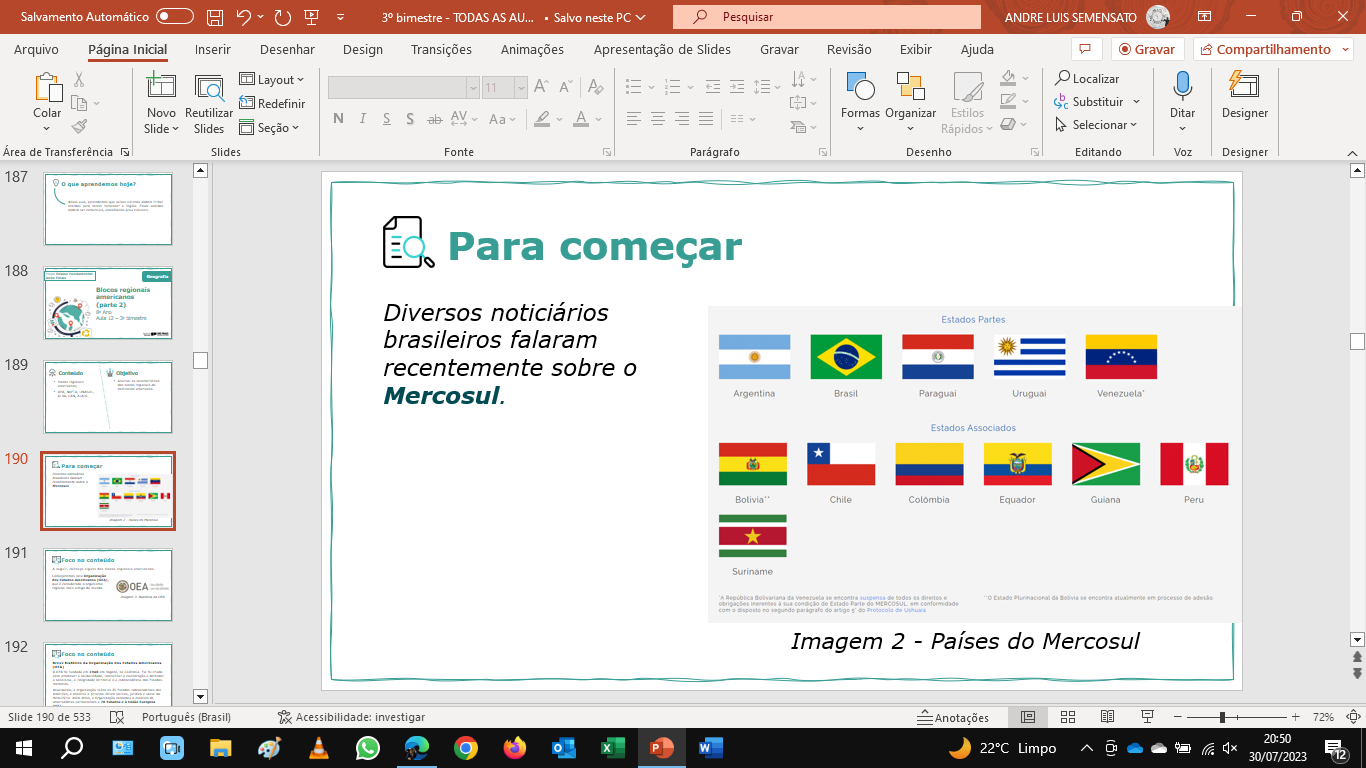The image size is (1366, 768).
Task: Open Fonte dialog launcher
Action: click(607, 152)
